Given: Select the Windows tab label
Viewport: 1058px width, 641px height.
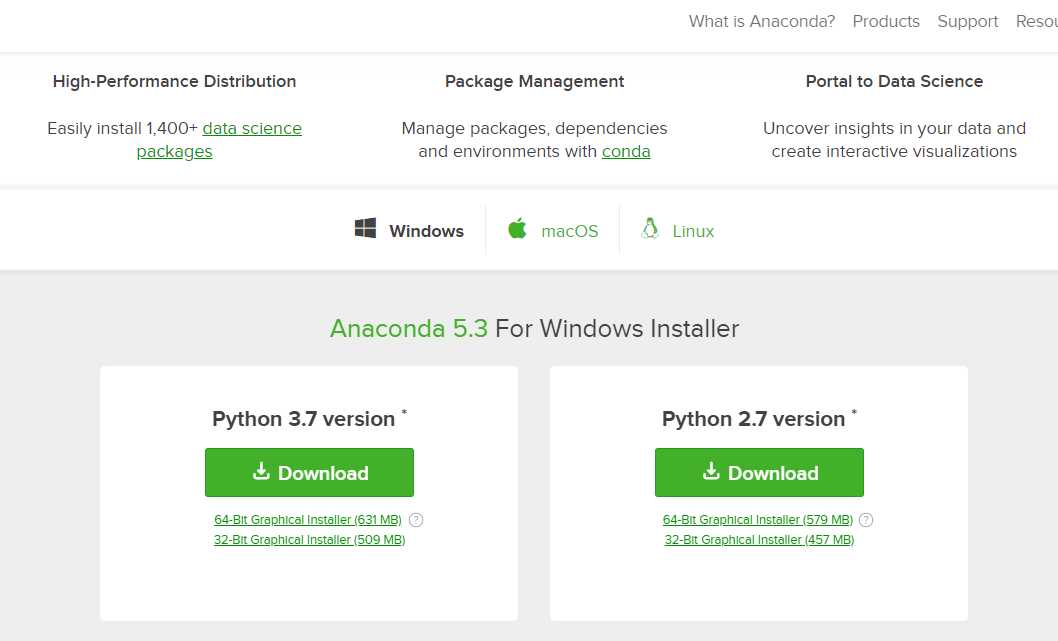Looking at the screenshot, I should (x=426, y=231).
